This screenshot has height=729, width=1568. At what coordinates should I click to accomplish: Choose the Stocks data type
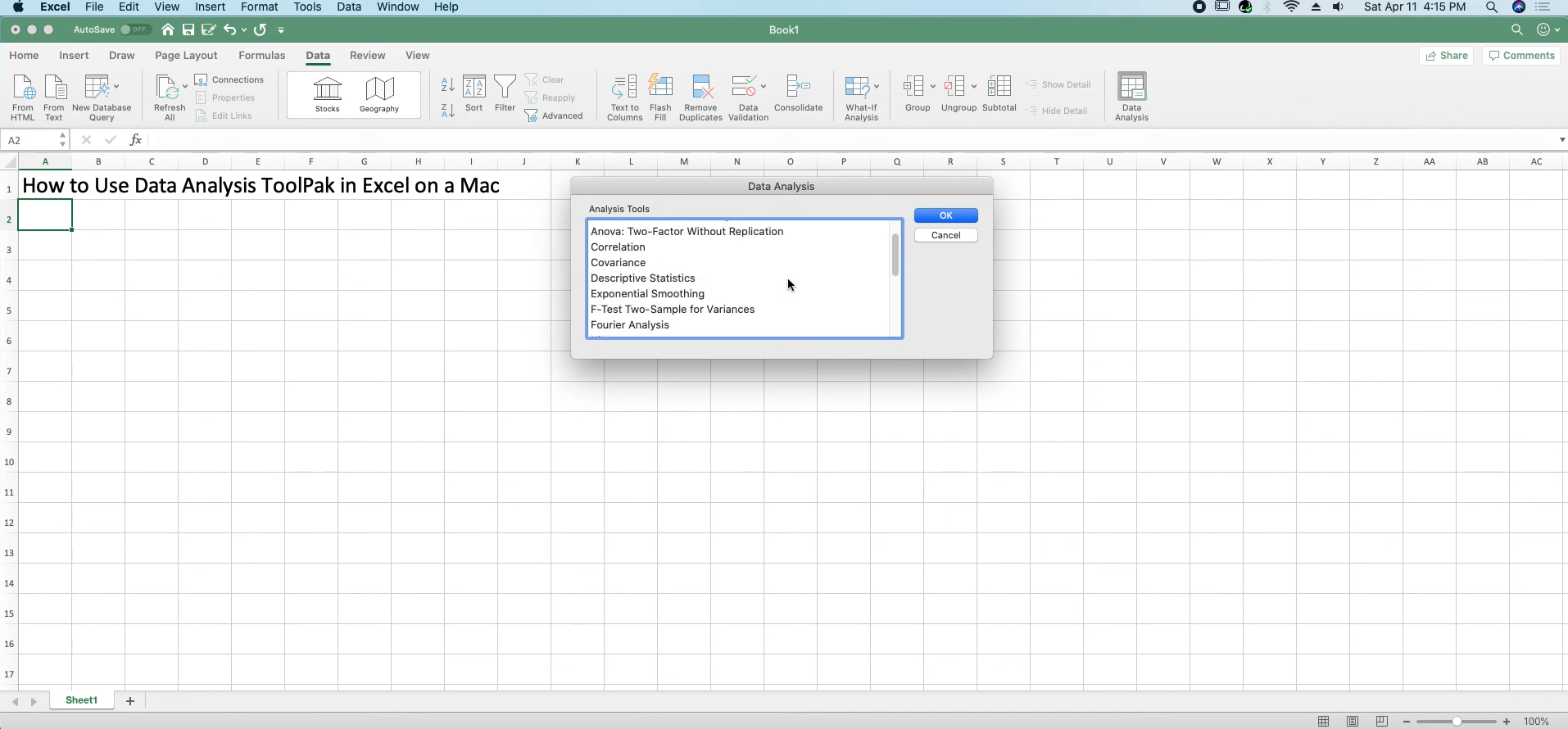click(328, 95)
